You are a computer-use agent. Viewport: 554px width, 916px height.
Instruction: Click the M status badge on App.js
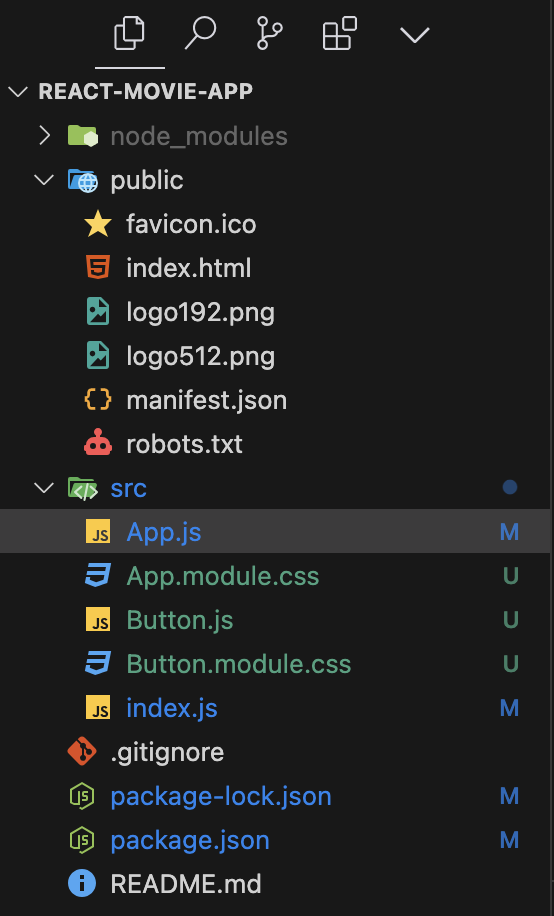pyautogui.click(x=509, y=532)
